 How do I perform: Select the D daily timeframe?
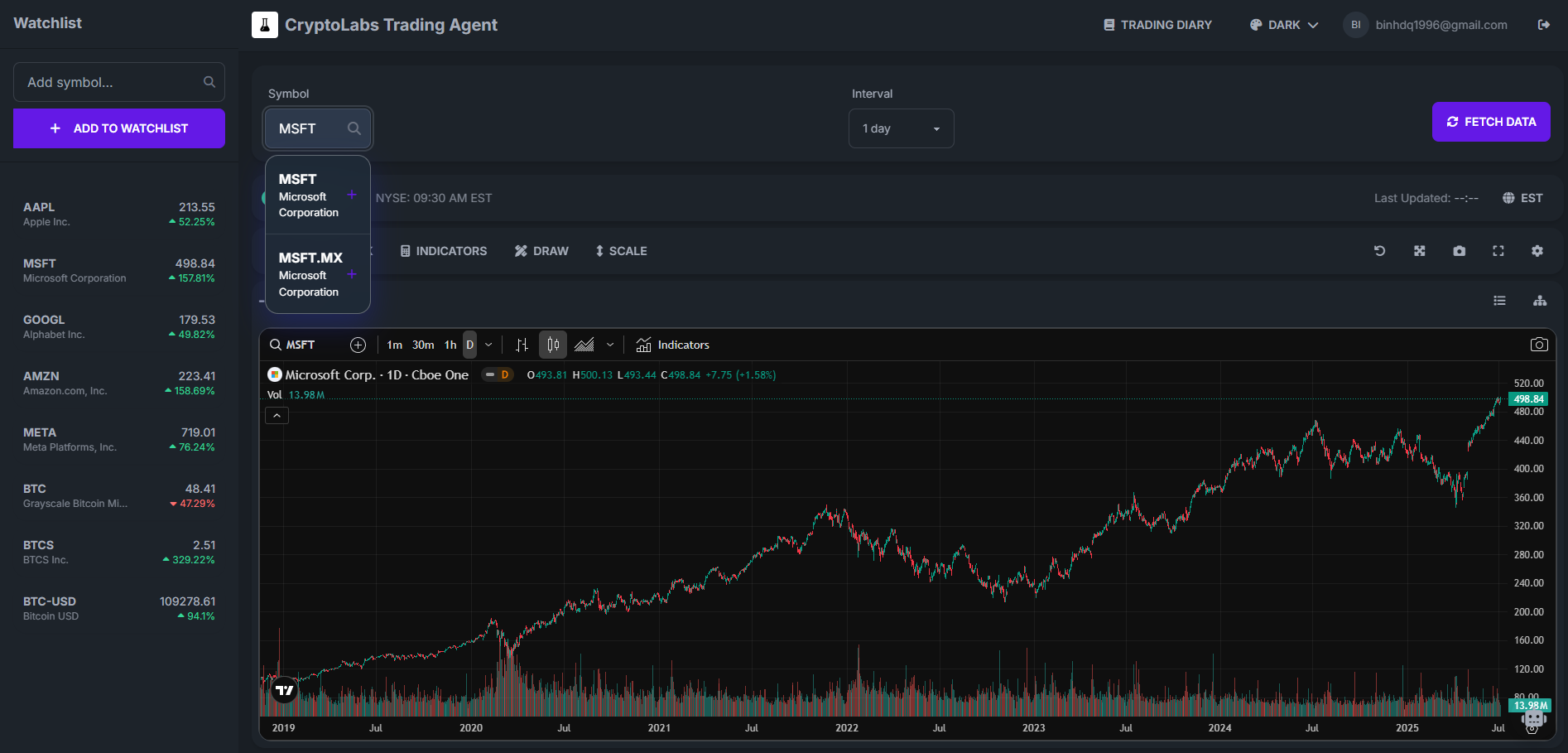pos(469,345)
